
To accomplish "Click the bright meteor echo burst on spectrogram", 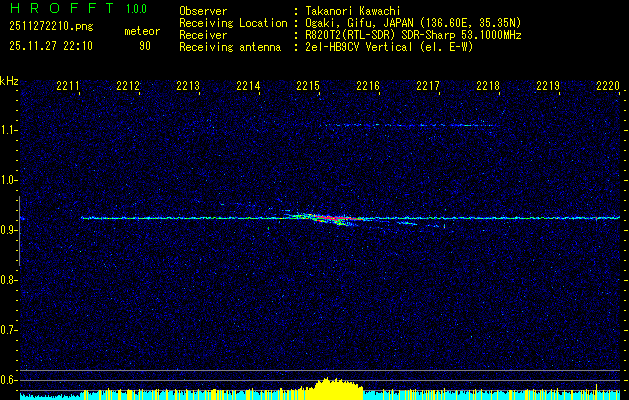I will pos(335,218).
